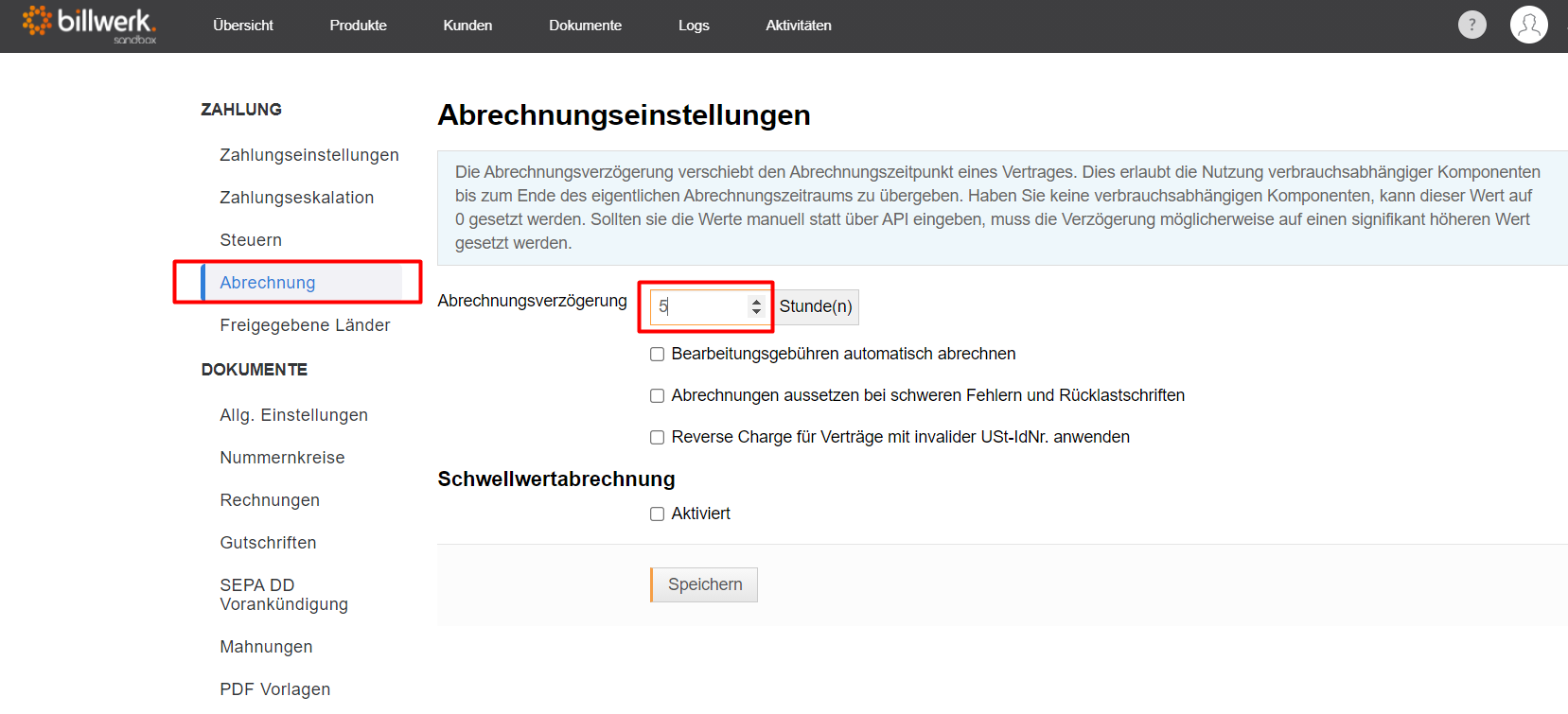Increase Abrechnungsverzögerung with up arrow
The width and height of the screenshot is (1568, 714).
pos(756,302)
